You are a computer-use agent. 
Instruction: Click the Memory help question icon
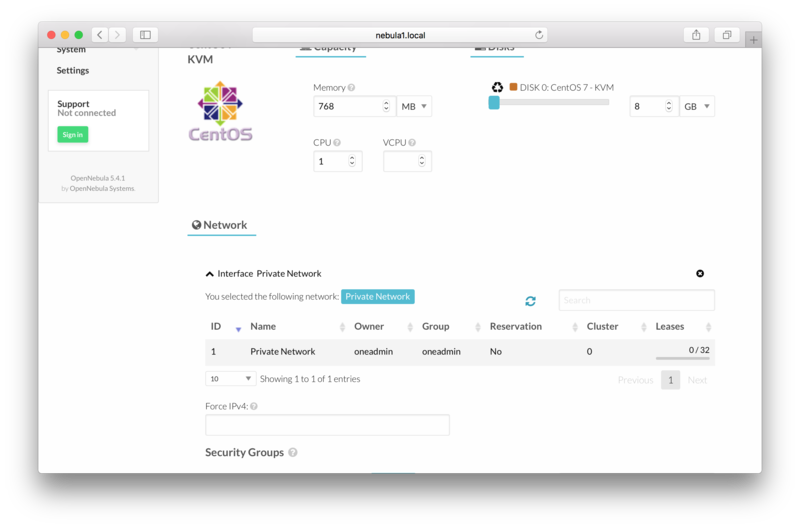(351, 88)
